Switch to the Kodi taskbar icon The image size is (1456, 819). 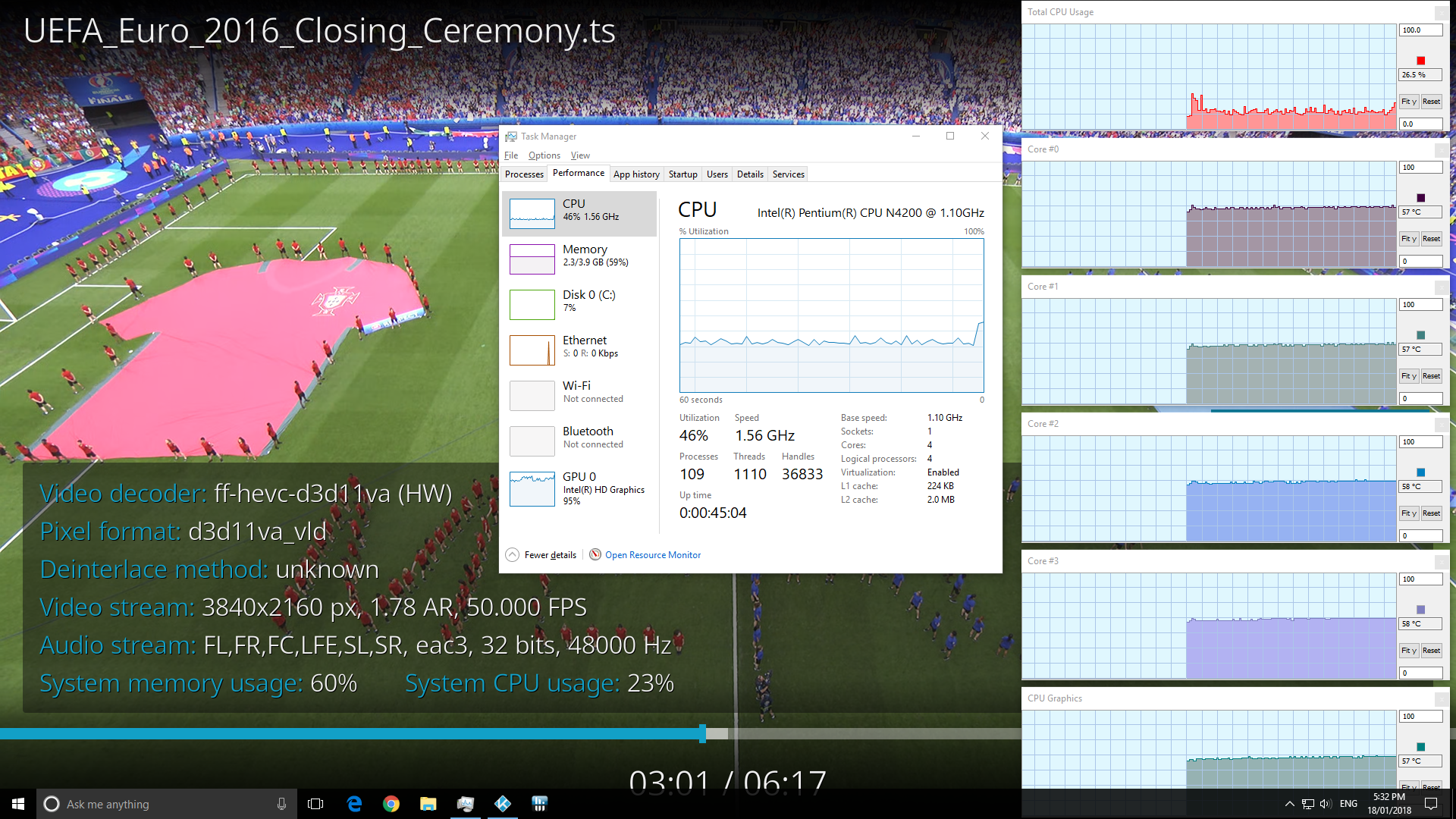pyautogui.click(x=503, y=804)
